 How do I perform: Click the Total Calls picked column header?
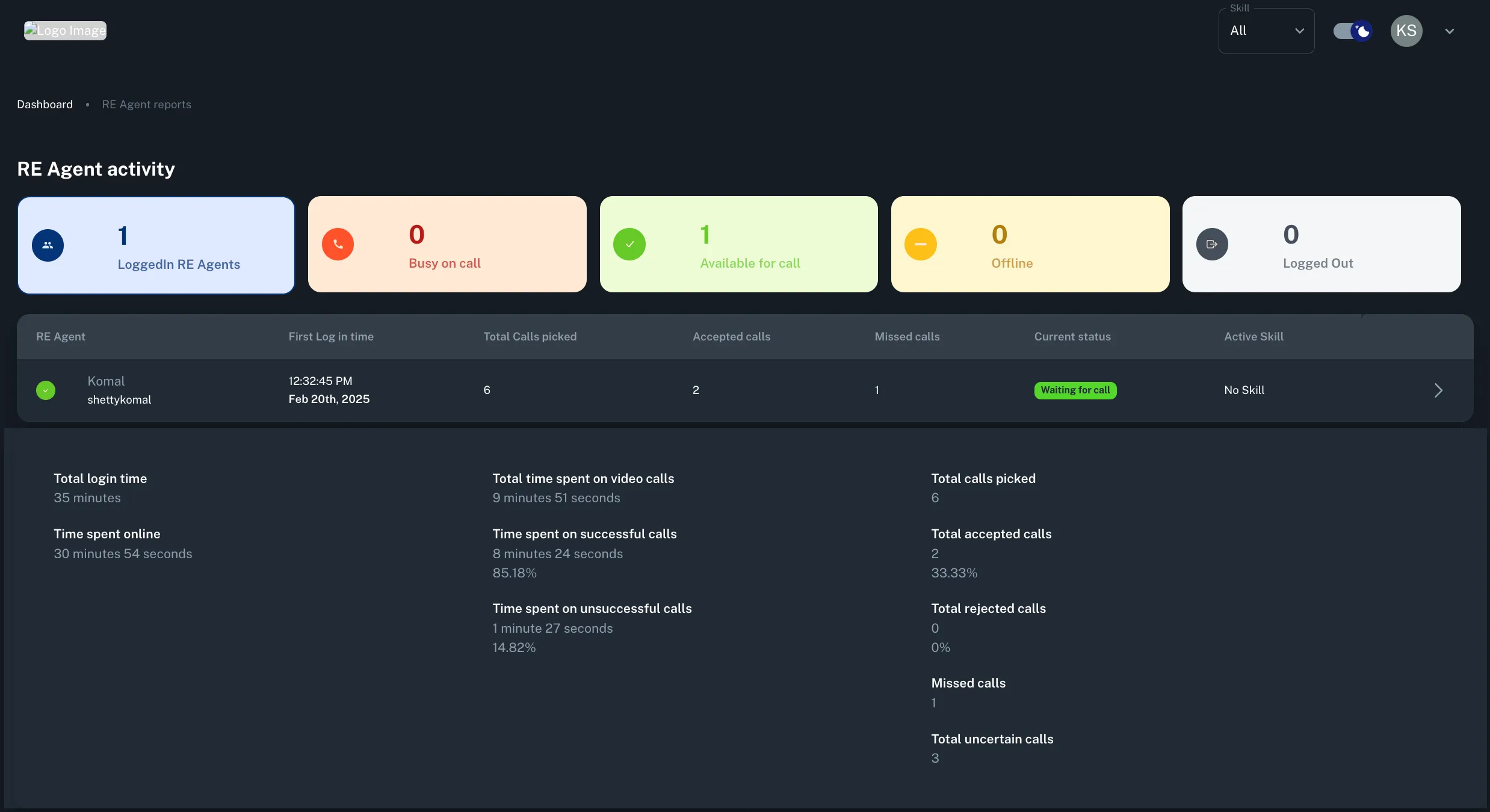(530, 336)
